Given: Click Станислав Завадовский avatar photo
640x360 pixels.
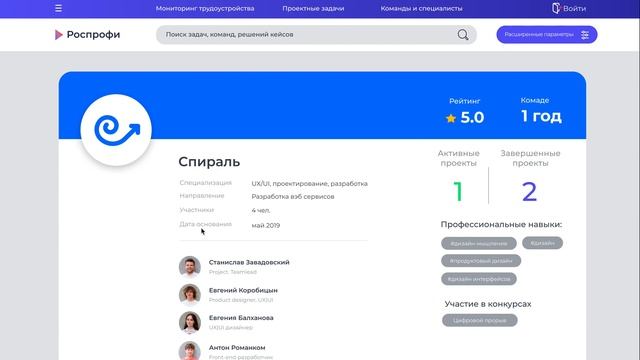Looking at the screenshot, I should click(x=190, y=267).
